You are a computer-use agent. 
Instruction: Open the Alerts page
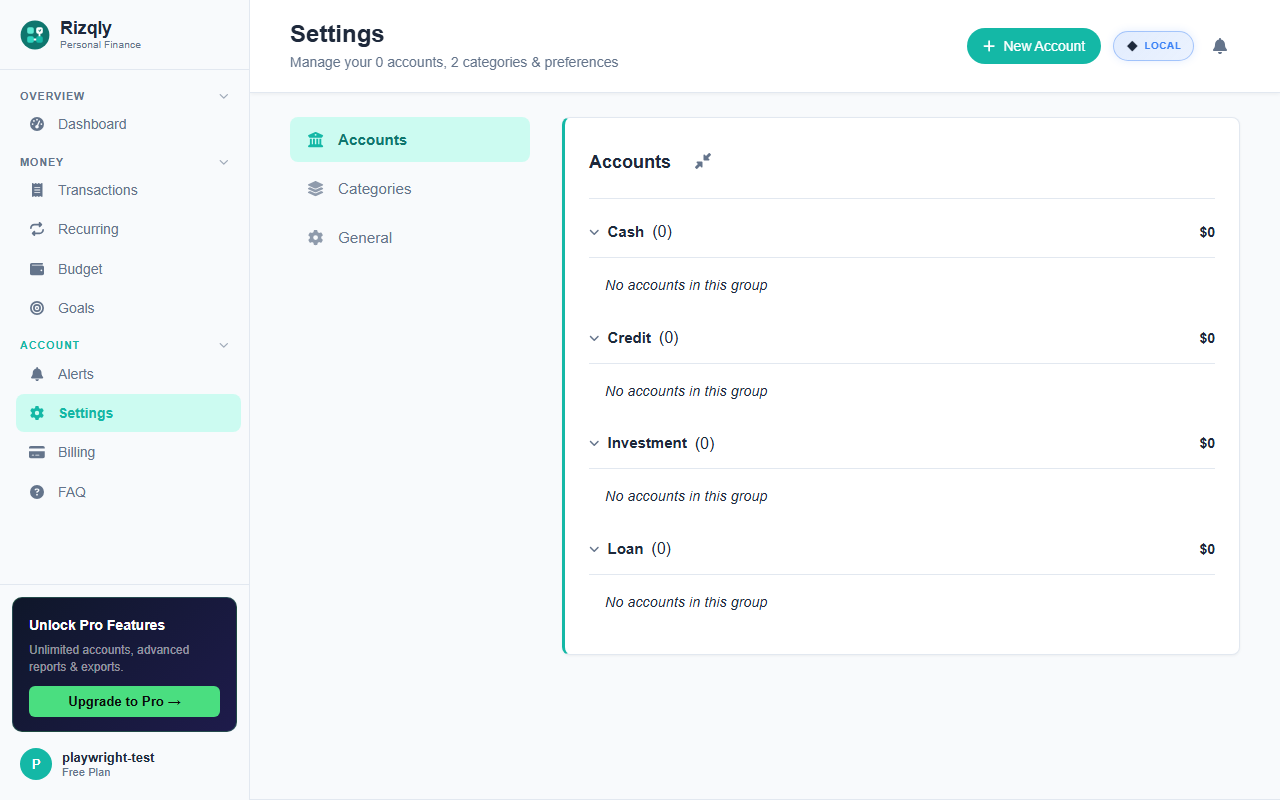75,374
